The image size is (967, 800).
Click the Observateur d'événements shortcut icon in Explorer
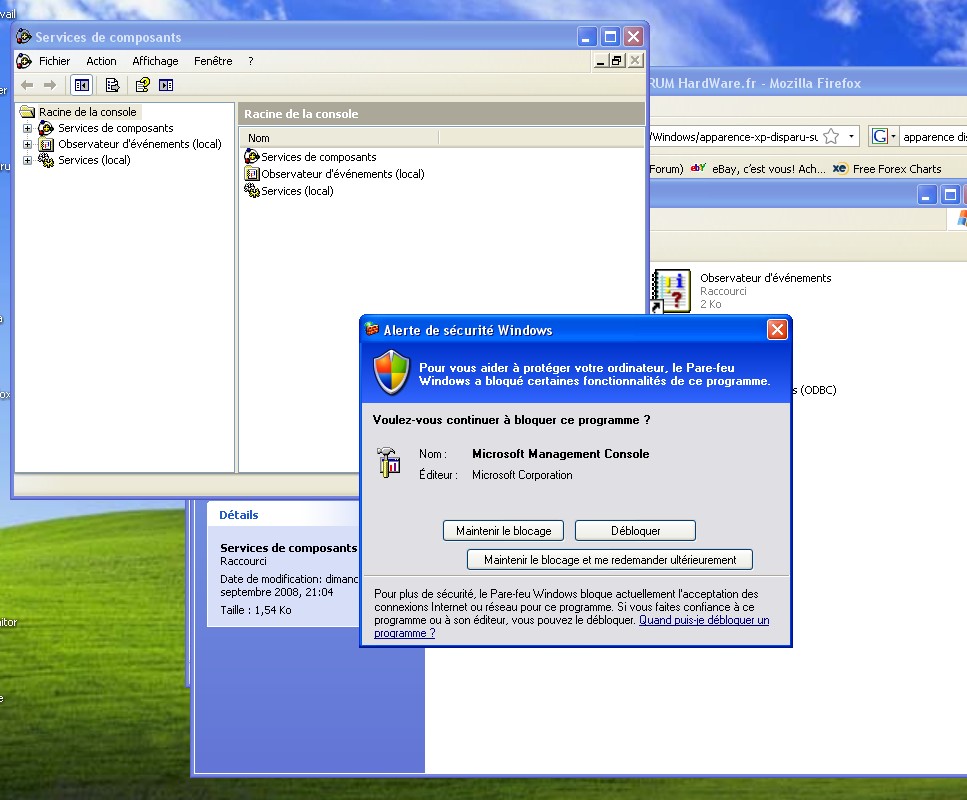[672, 291]
